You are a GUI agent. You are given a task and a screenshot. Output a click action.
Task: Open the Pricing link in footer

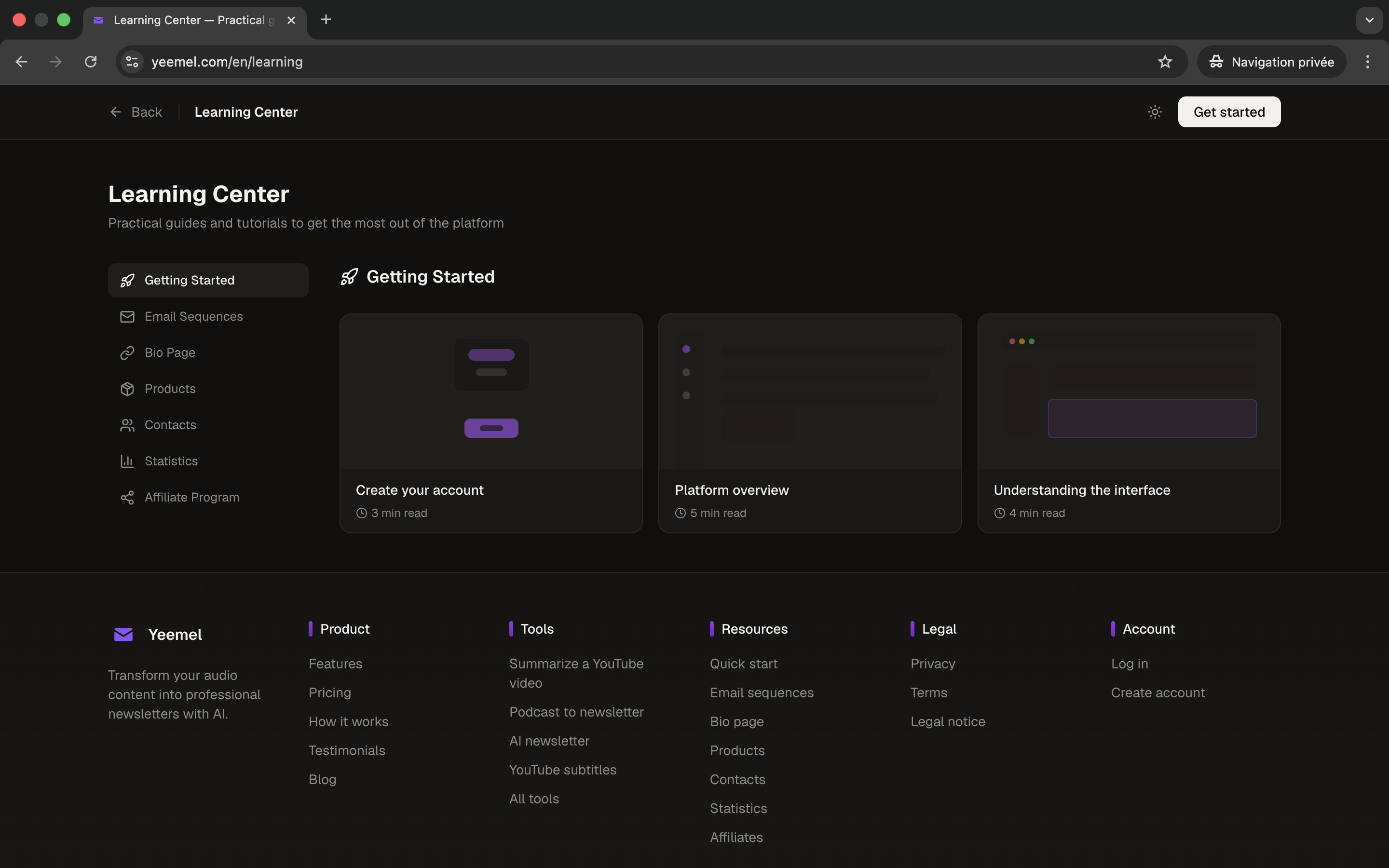point(330,693)
